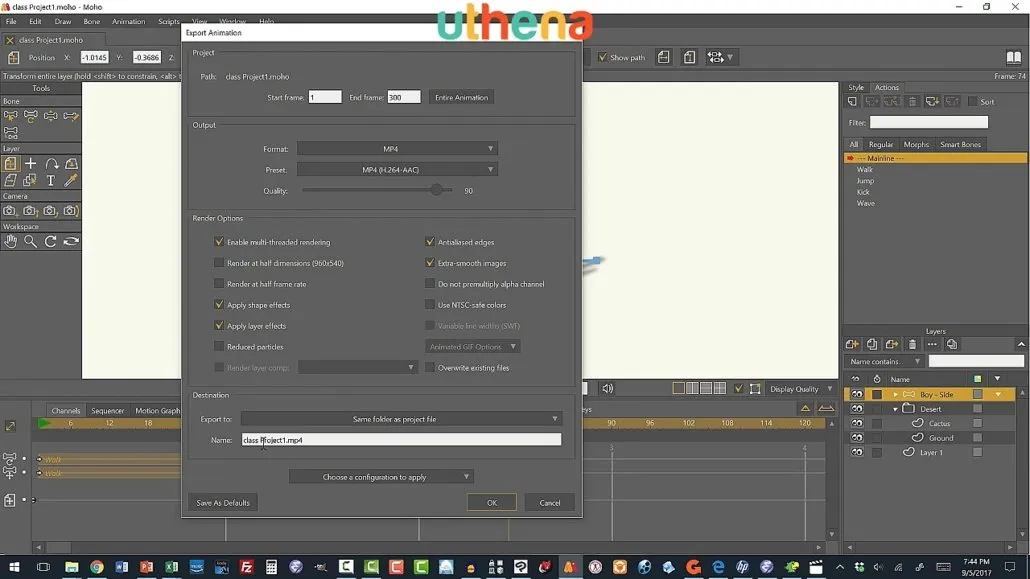Click the Entire Animation button
1030x579 pixels.
[x=461, y=97]
